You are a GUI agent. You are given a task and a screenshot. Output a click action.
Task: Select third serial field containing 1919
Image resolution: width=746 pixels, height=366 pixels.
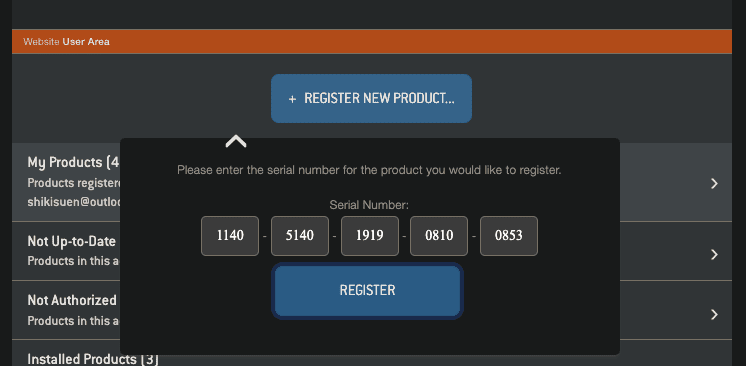(370, 236)
